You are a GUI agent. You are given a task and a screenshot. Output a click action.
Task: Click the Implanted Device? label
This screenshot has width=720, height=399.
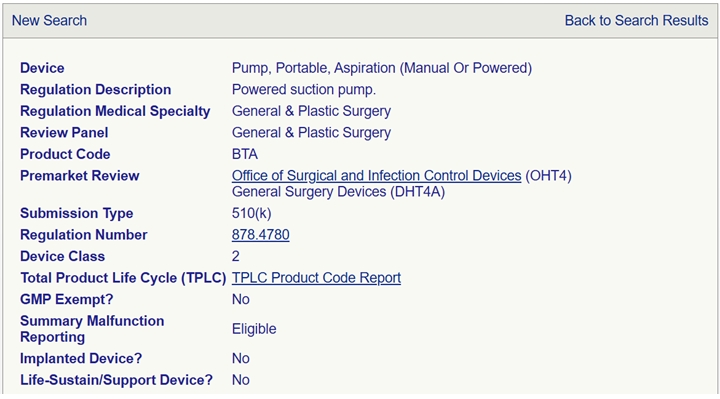[x=81, y=359]
